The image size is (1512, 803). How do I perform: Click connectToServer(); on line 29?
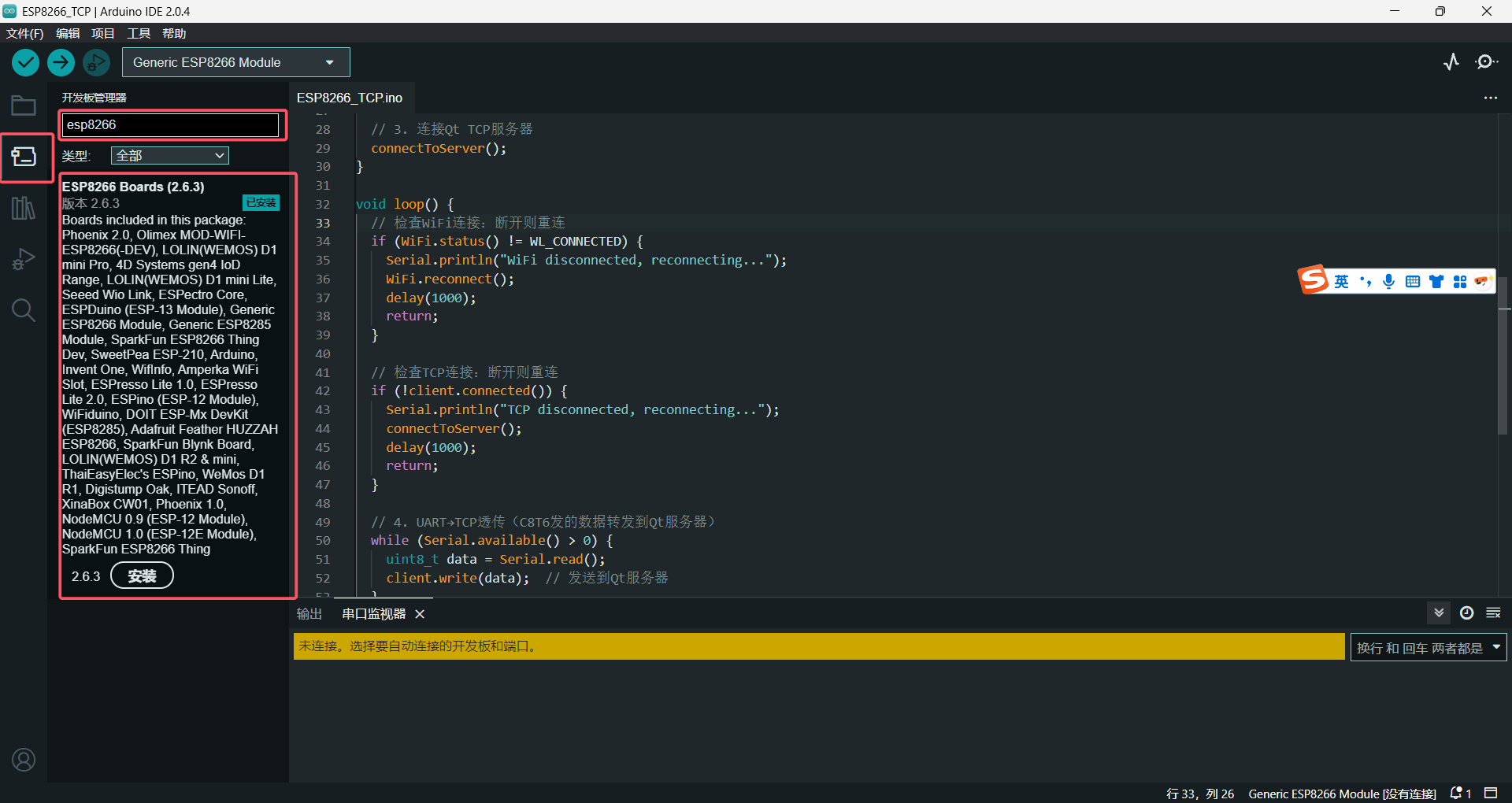pyautogui.click(x=439, y=148)
